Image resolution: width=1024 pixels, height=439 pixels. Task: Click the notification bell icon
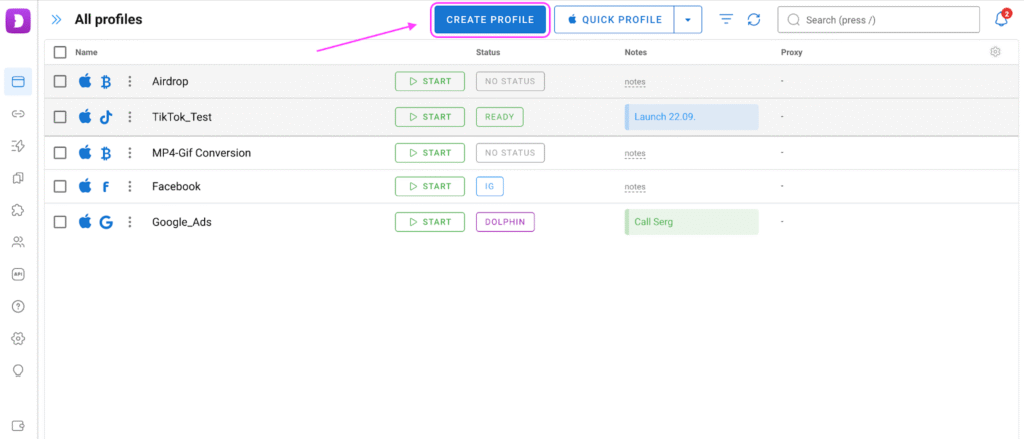(1001, 19)
